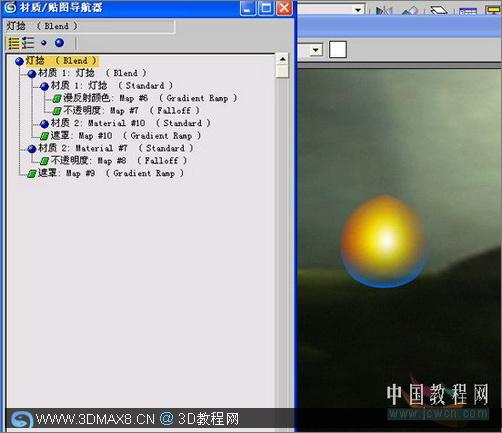Image resolution: width=502 pixels, height=433 pixels.
Task: Click map icon of 不透明度 Map #7
Action: [x=57, y=111]
